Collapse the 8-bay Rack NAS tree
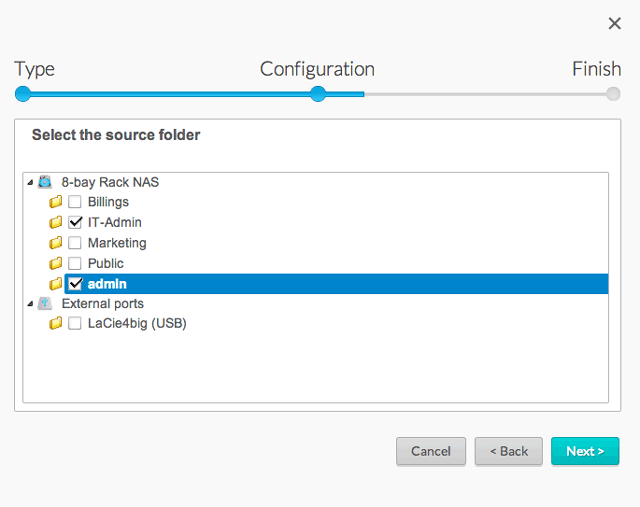 pos(30,182)
